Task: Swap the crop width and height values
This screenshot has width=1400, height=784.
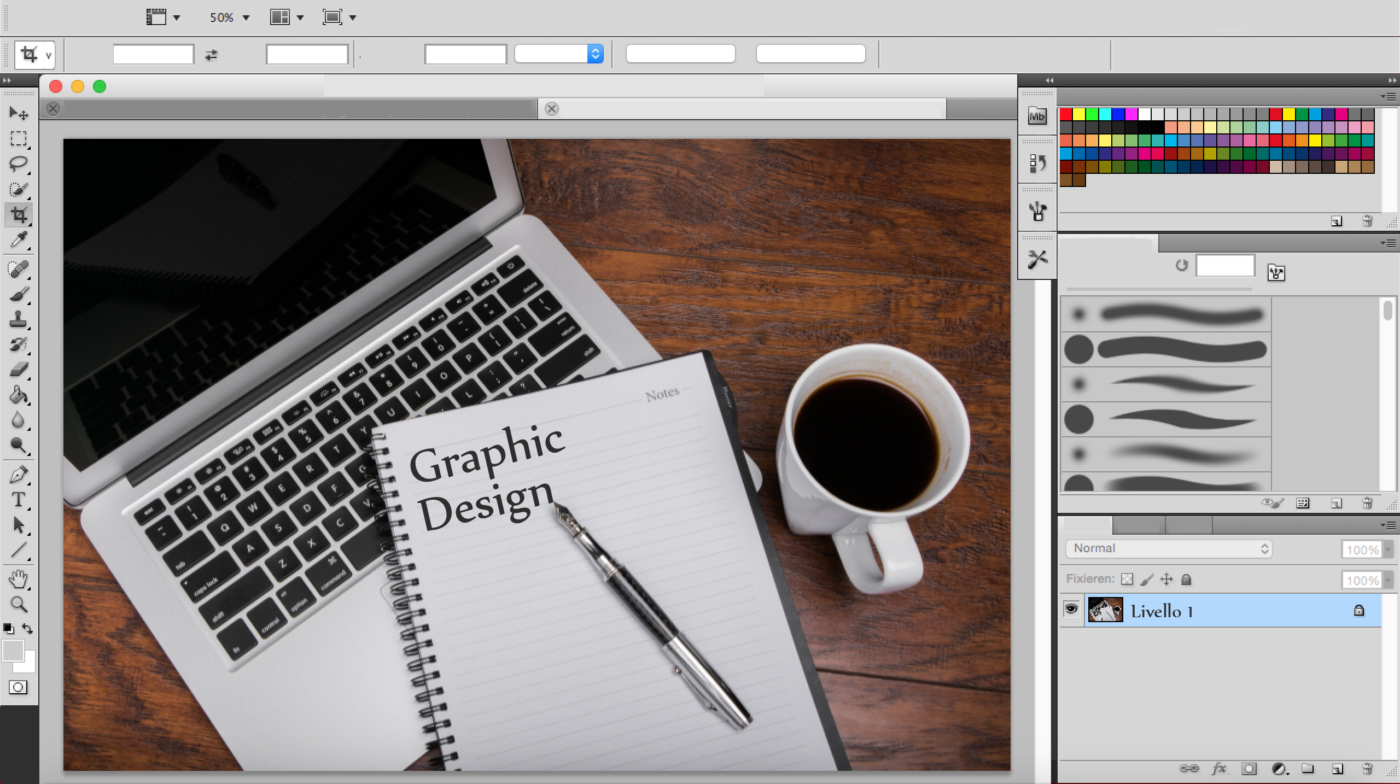Action: pyautogui.click(x=211, y=55)
